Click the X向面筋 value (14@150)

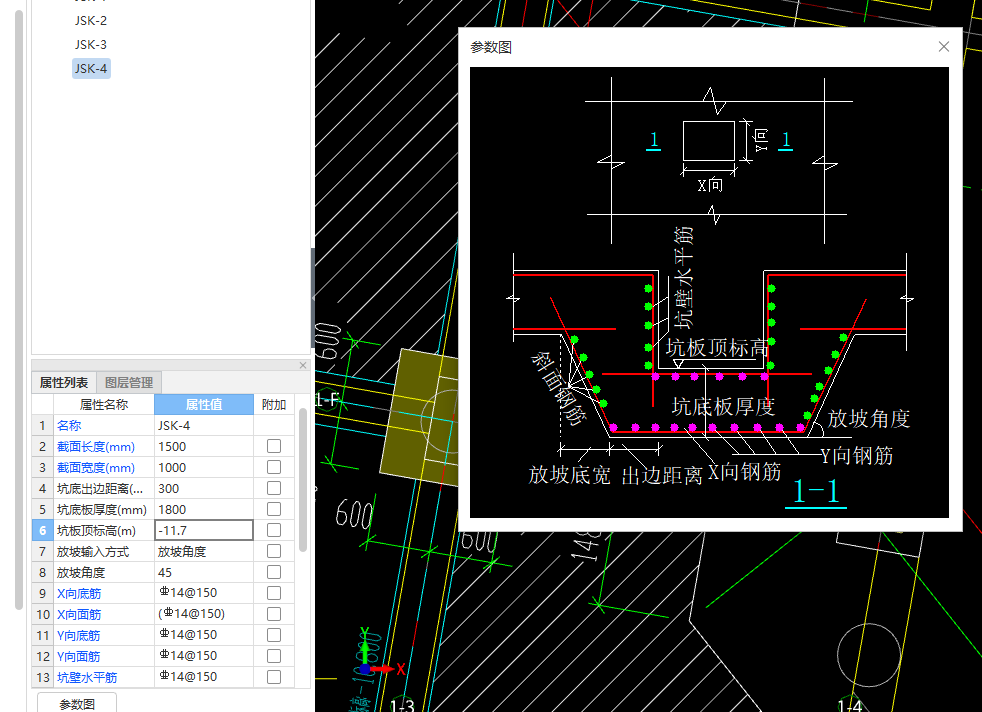(204, 614)
